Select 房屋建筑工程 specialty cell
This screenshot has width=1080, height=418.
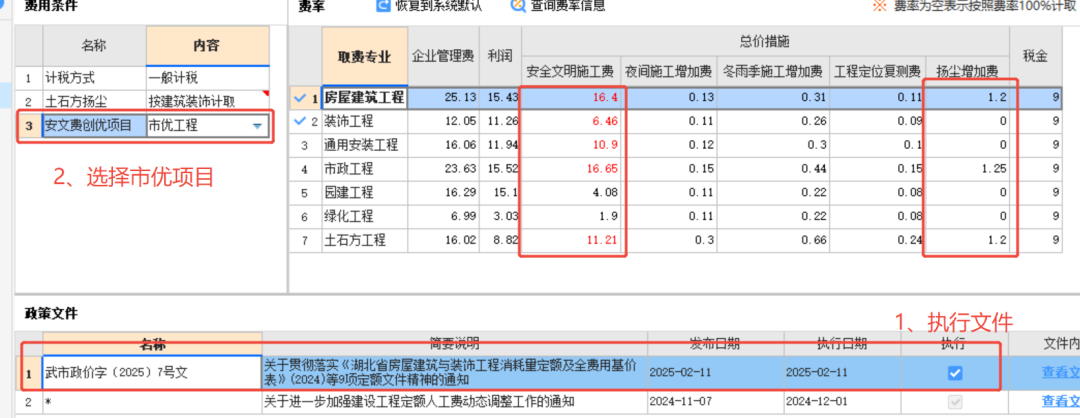pos(364,98)
